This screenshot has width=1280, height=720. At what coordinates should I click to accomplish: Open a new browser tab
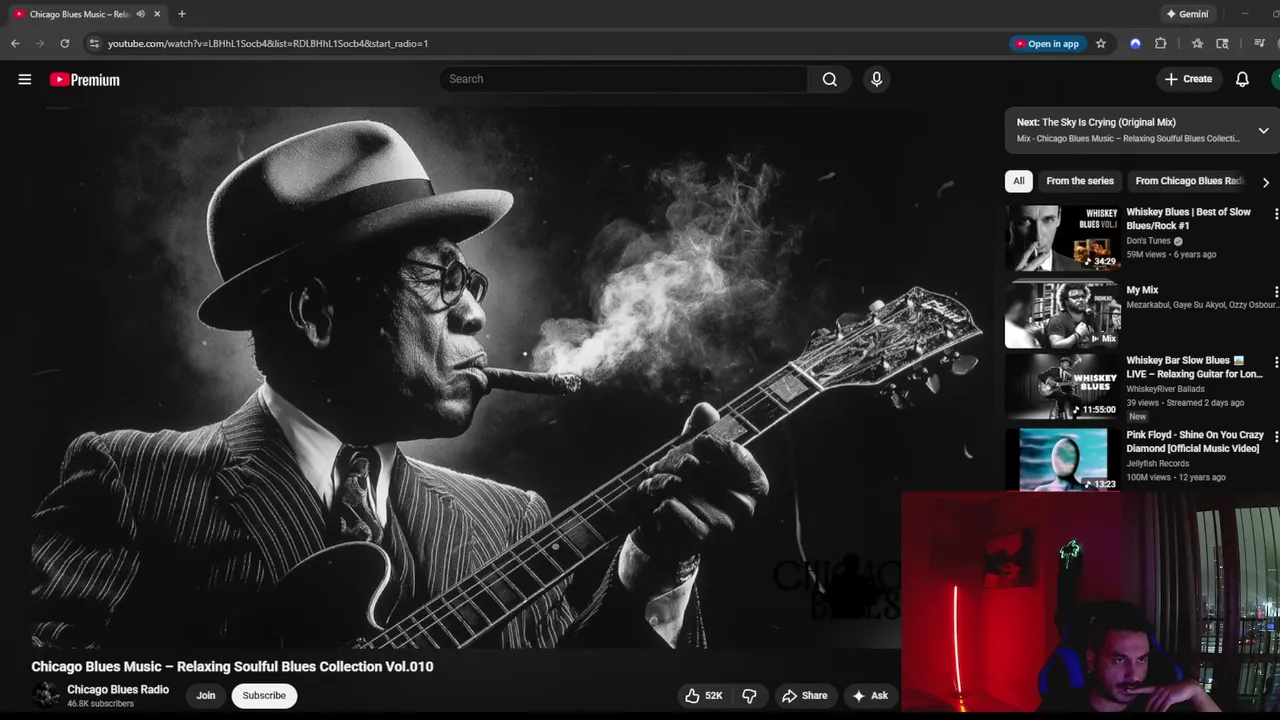click(x=181, y=14)
